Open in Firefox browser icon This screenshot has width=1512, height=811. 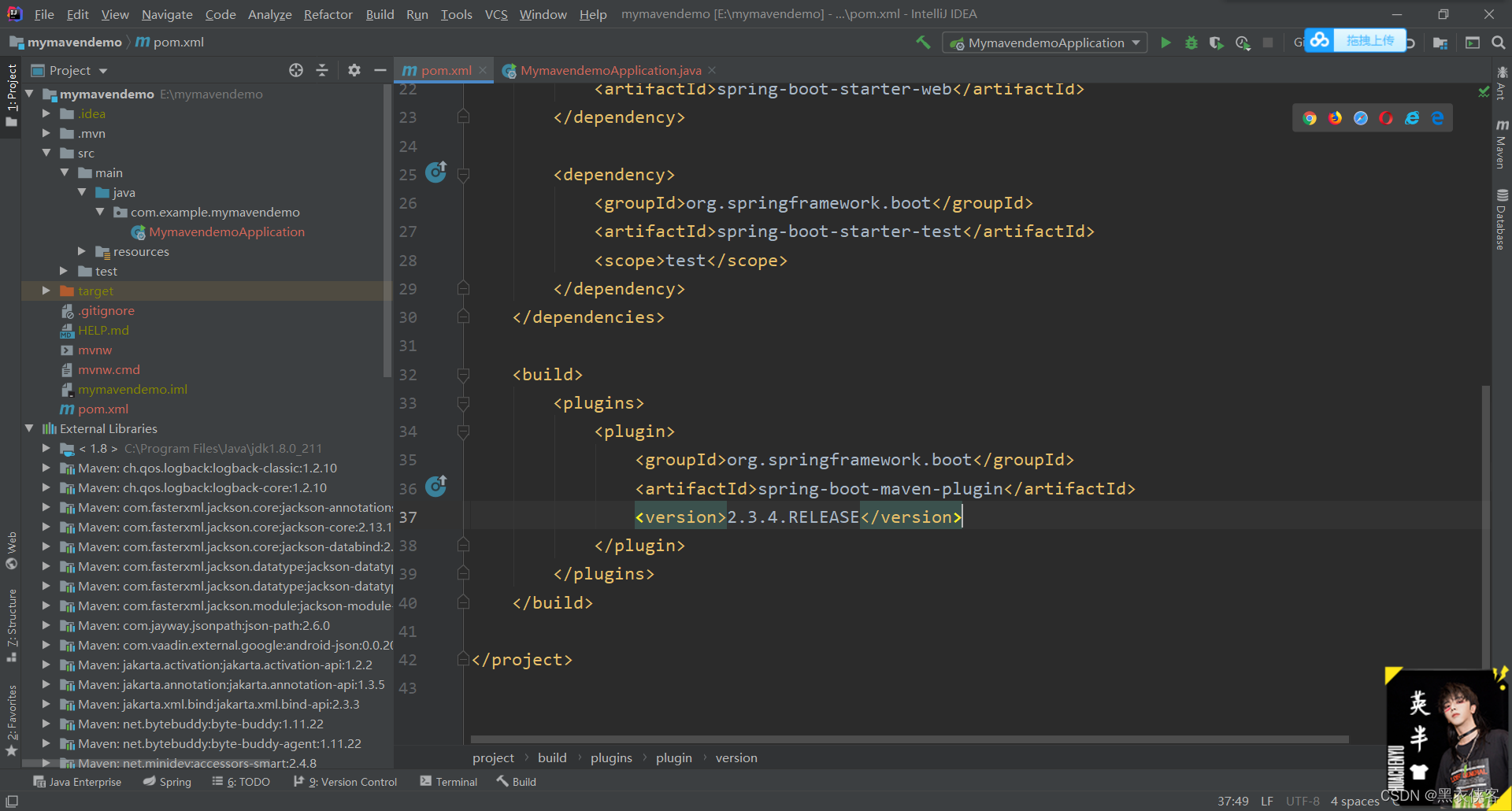coord(1336,118)
